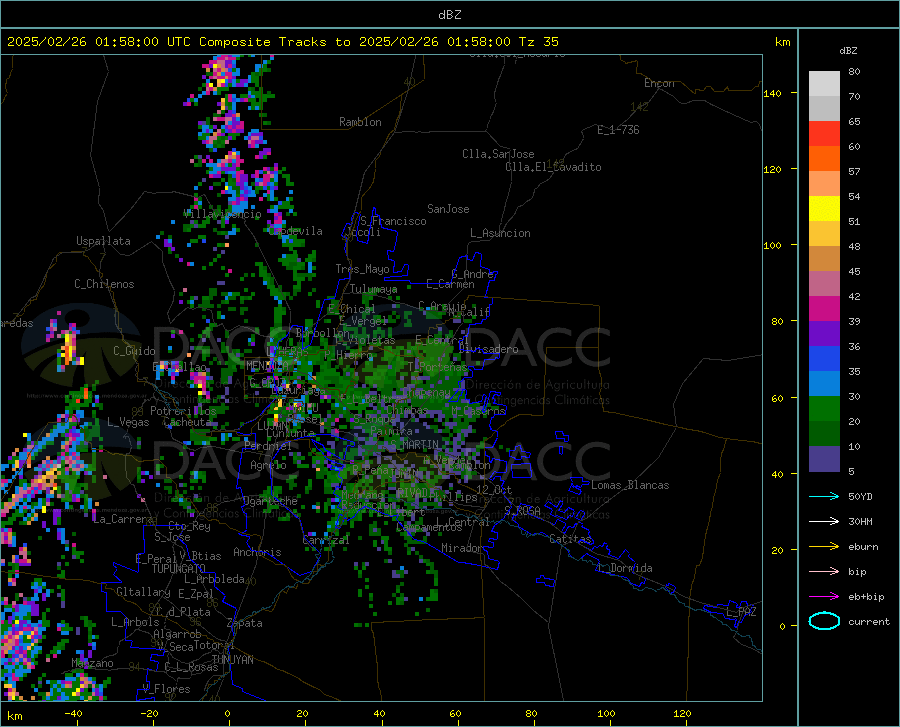Select the yellow 51 dBZ color swatch
The height and width of the screenshot is (727, 900).
coord(824,209)
